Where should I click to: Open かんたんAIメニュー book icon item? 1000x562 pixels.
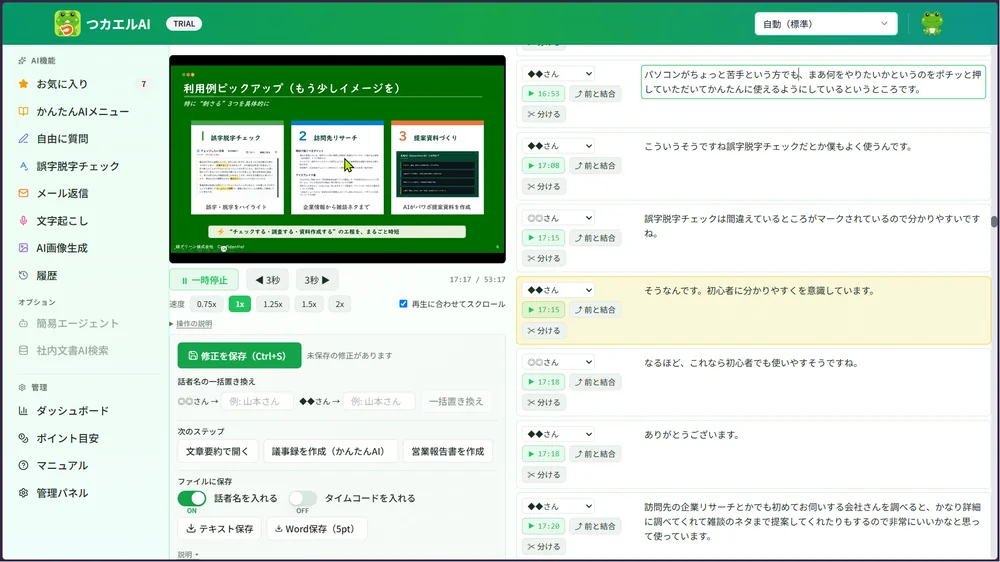coord(84,111)
